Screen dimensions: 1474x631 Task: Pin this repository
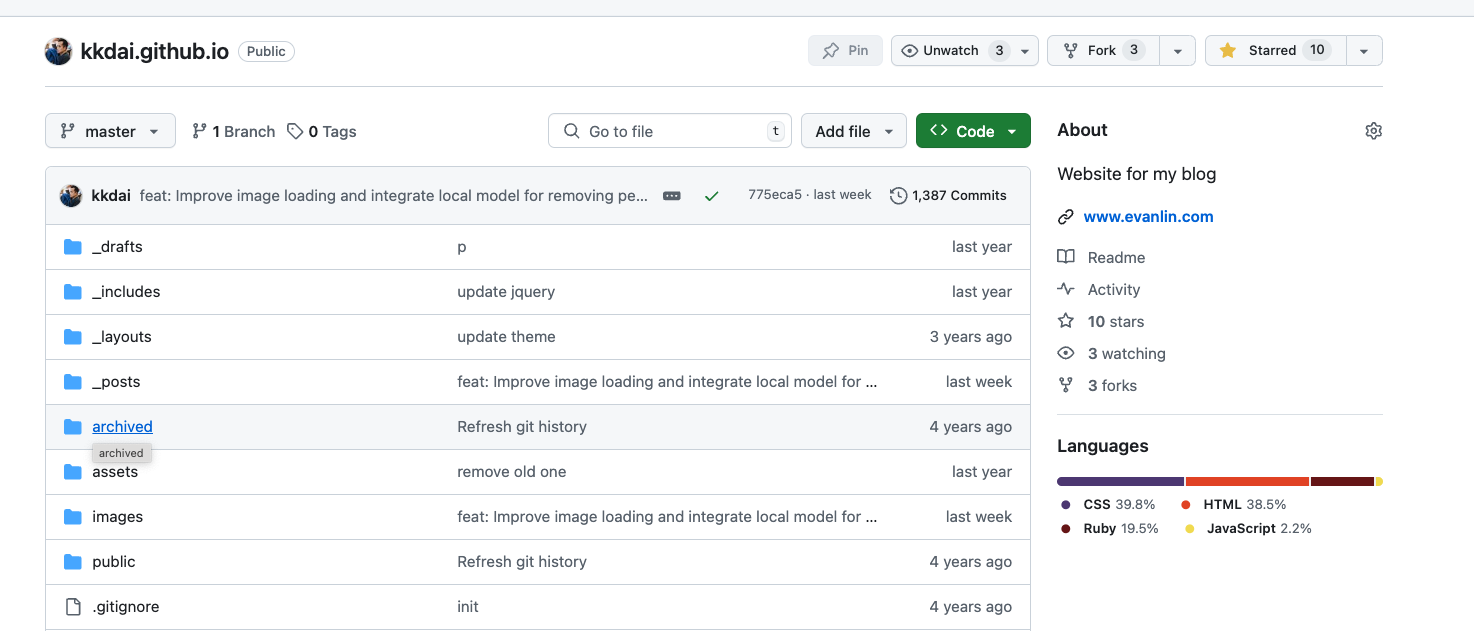(x=845, y=50)
